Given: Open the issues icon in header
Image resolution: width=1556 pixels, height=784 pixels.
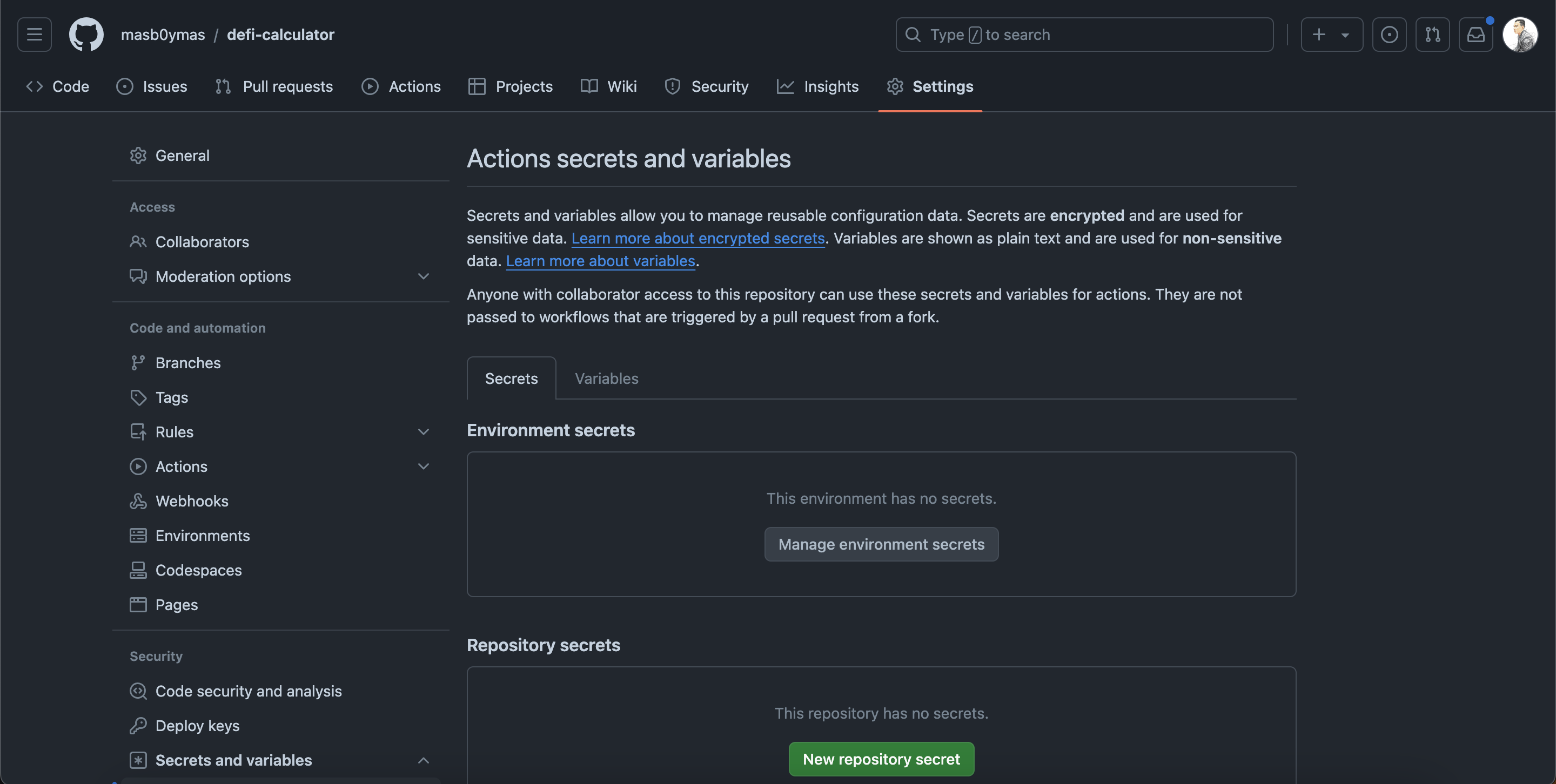Looking at the screenshot, I should point(1389,35).
